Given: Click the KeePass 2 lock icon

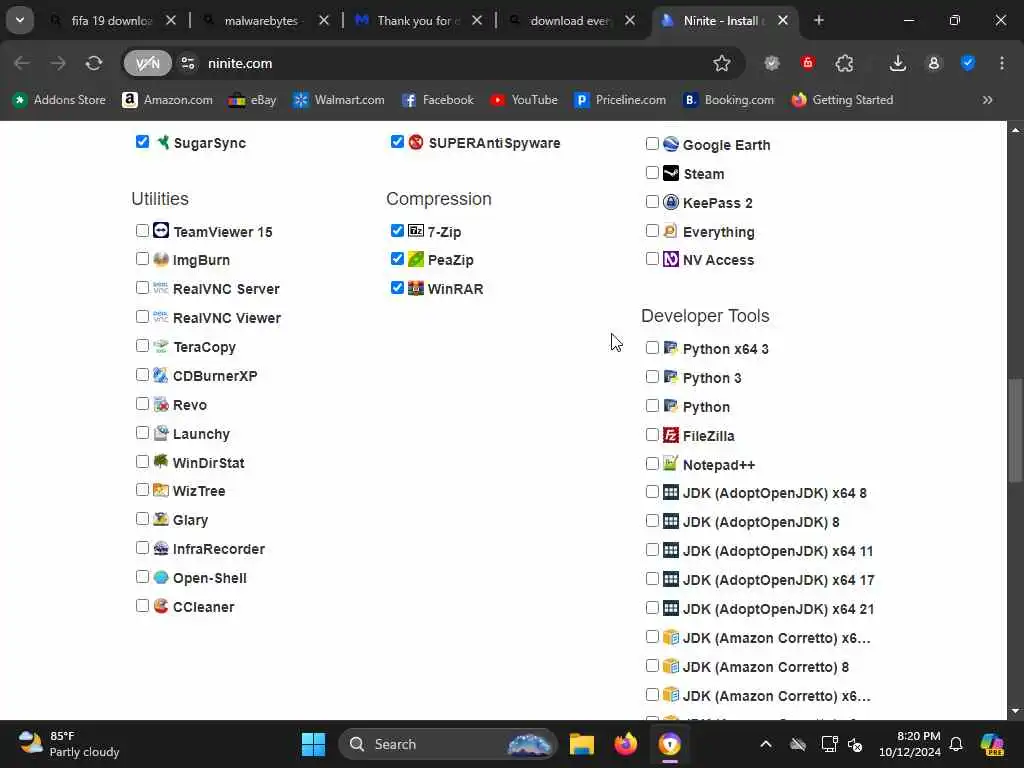Looking at the screenshot, I should [671, 202].
